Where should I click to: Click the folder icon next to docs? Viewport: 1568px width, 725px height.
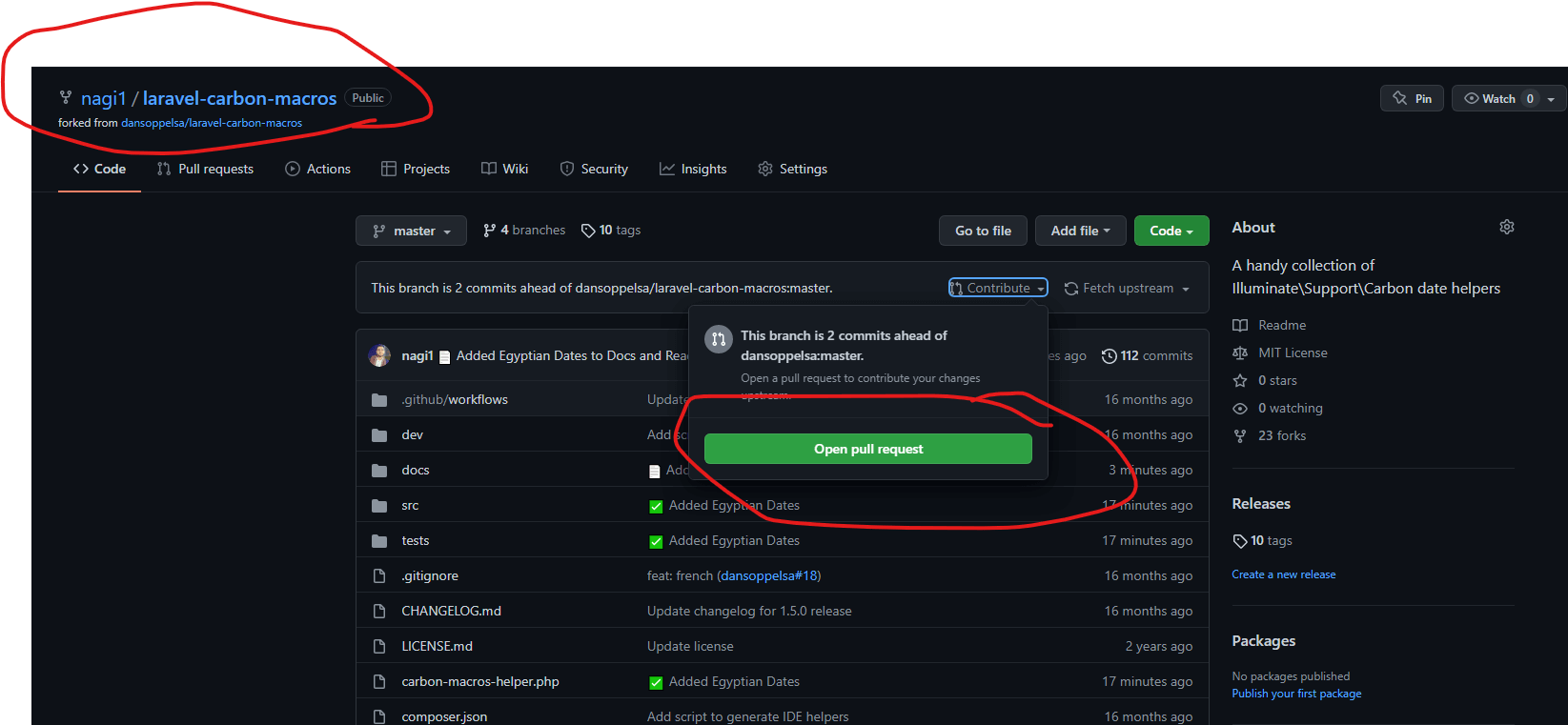(379, 470)
